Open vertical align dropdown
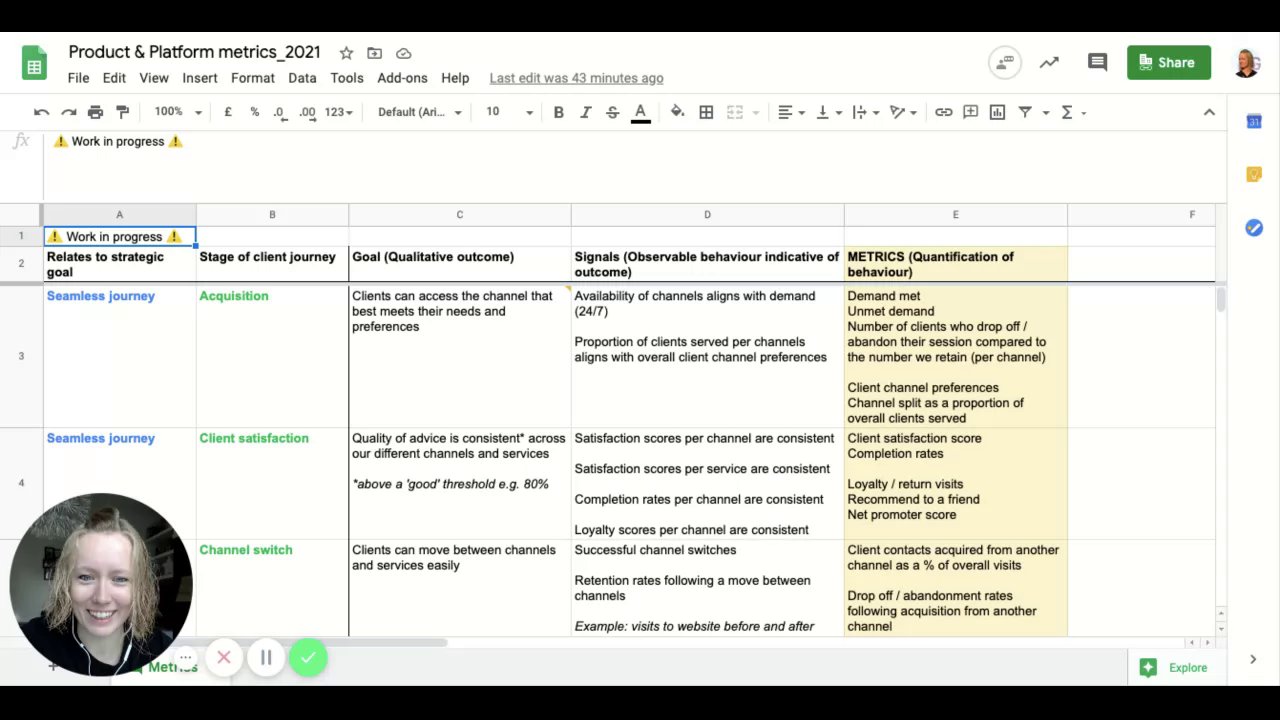Viewport: 1280px width, 720px height. (x=828, y=112)
